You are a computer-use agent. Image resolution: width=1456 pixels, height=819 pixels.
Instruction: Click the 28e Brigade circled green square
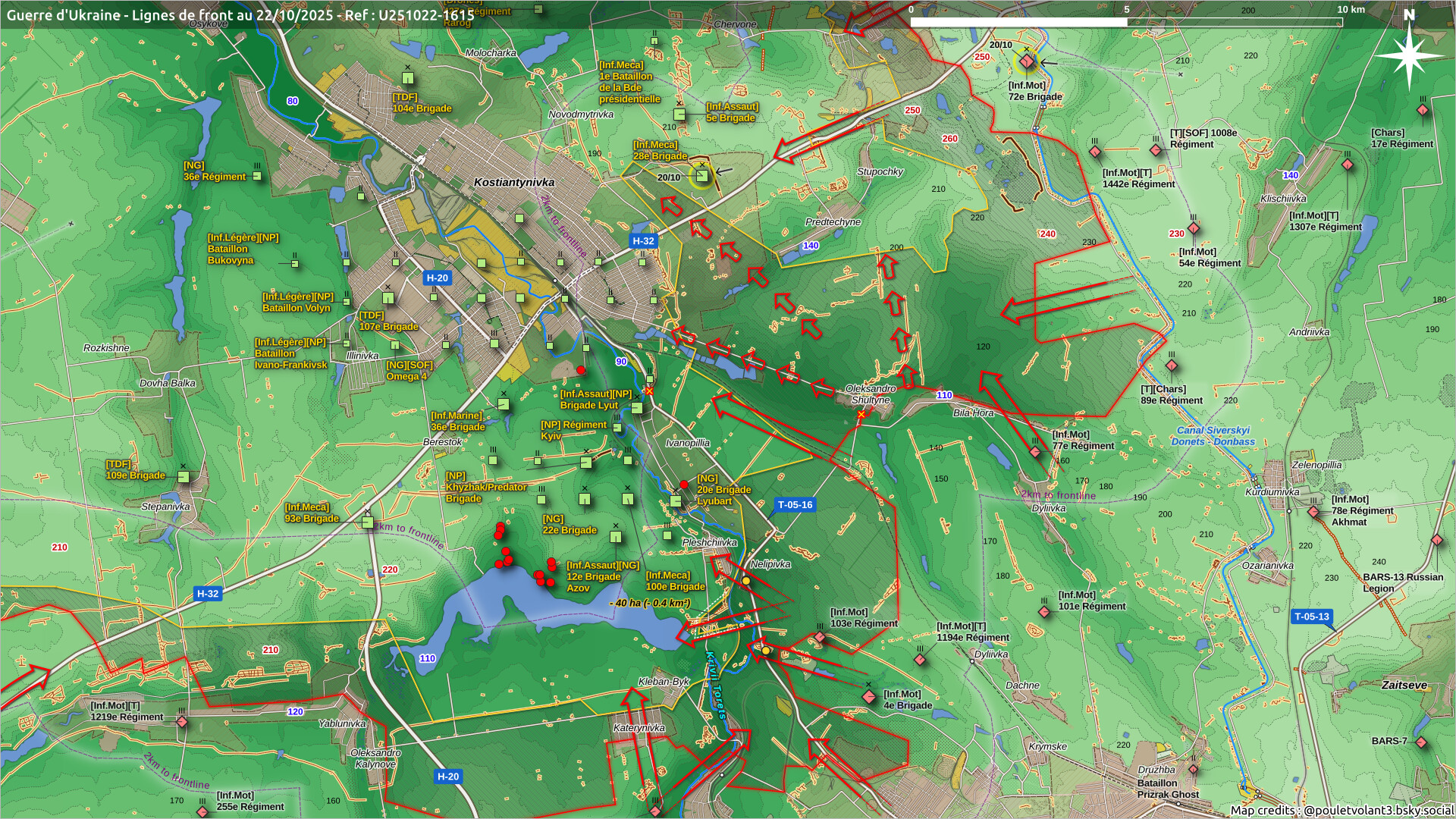tap(701, 177)
